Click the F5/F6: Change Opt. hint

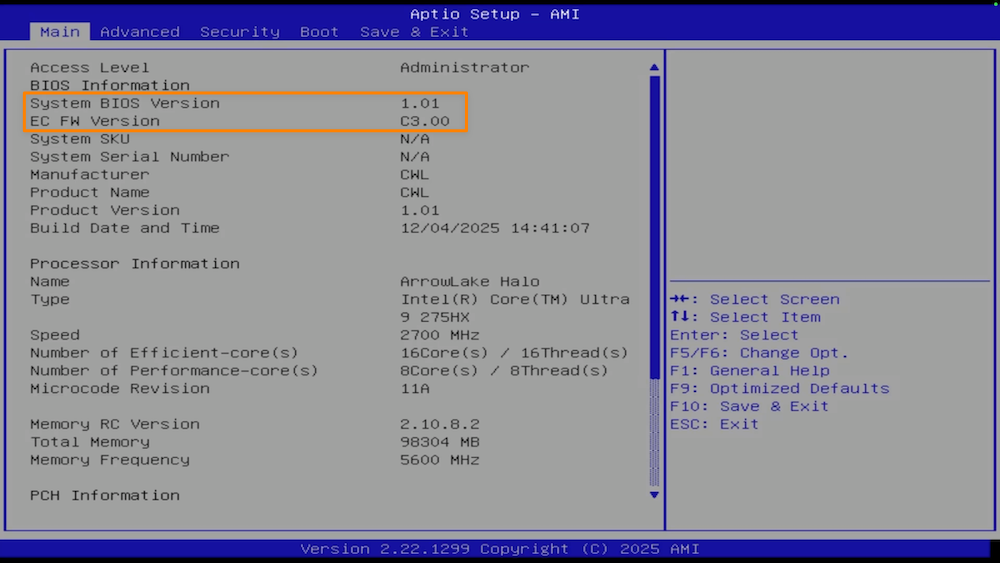pos(759,353)
